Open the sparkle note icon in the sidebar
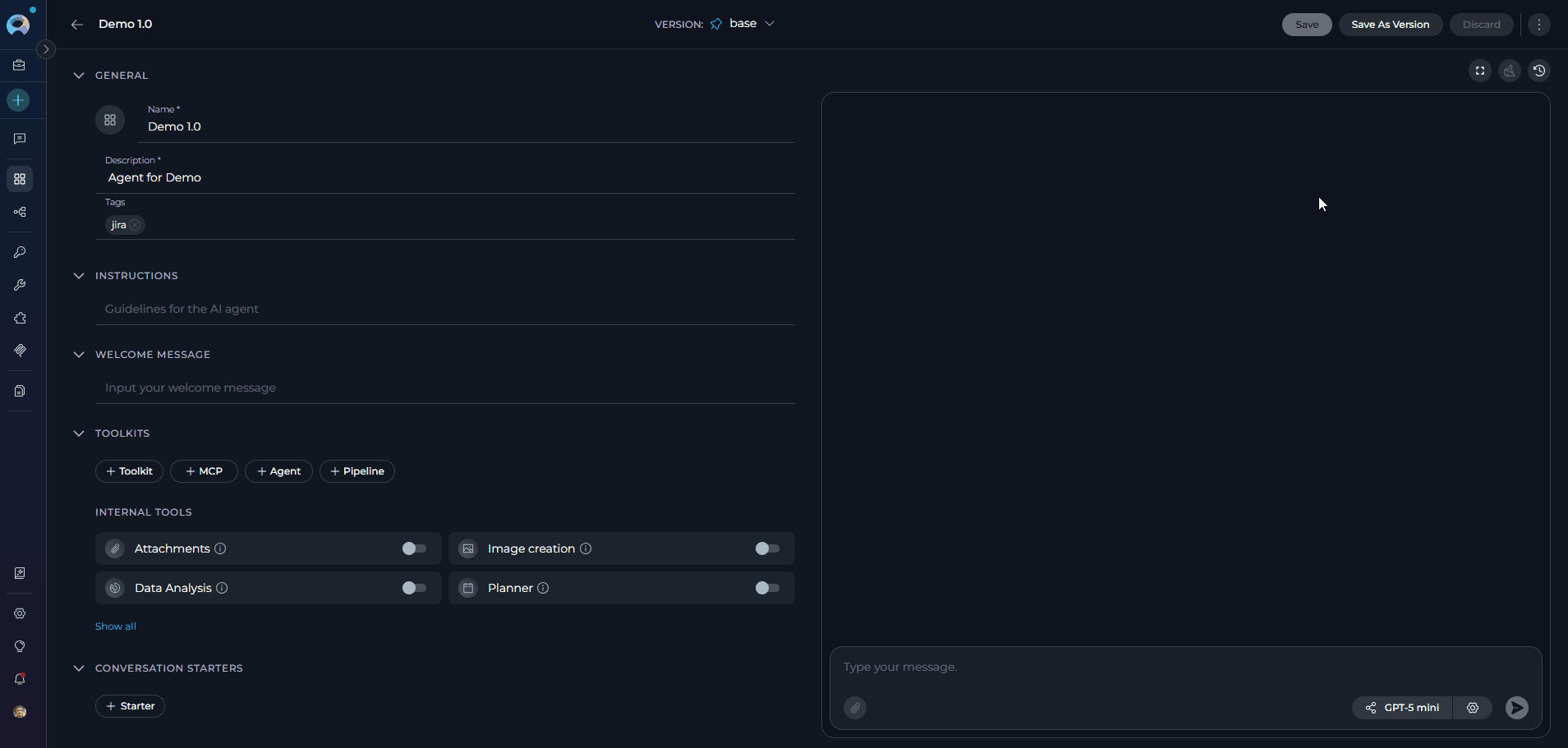1568x748 pixels. 20,573
